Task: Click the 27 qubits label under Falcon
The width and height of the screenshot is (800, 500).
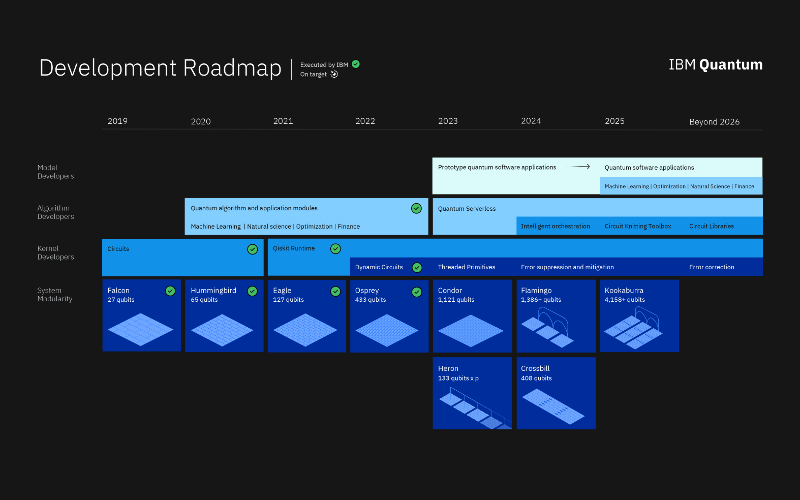Action: click(121, 299)
